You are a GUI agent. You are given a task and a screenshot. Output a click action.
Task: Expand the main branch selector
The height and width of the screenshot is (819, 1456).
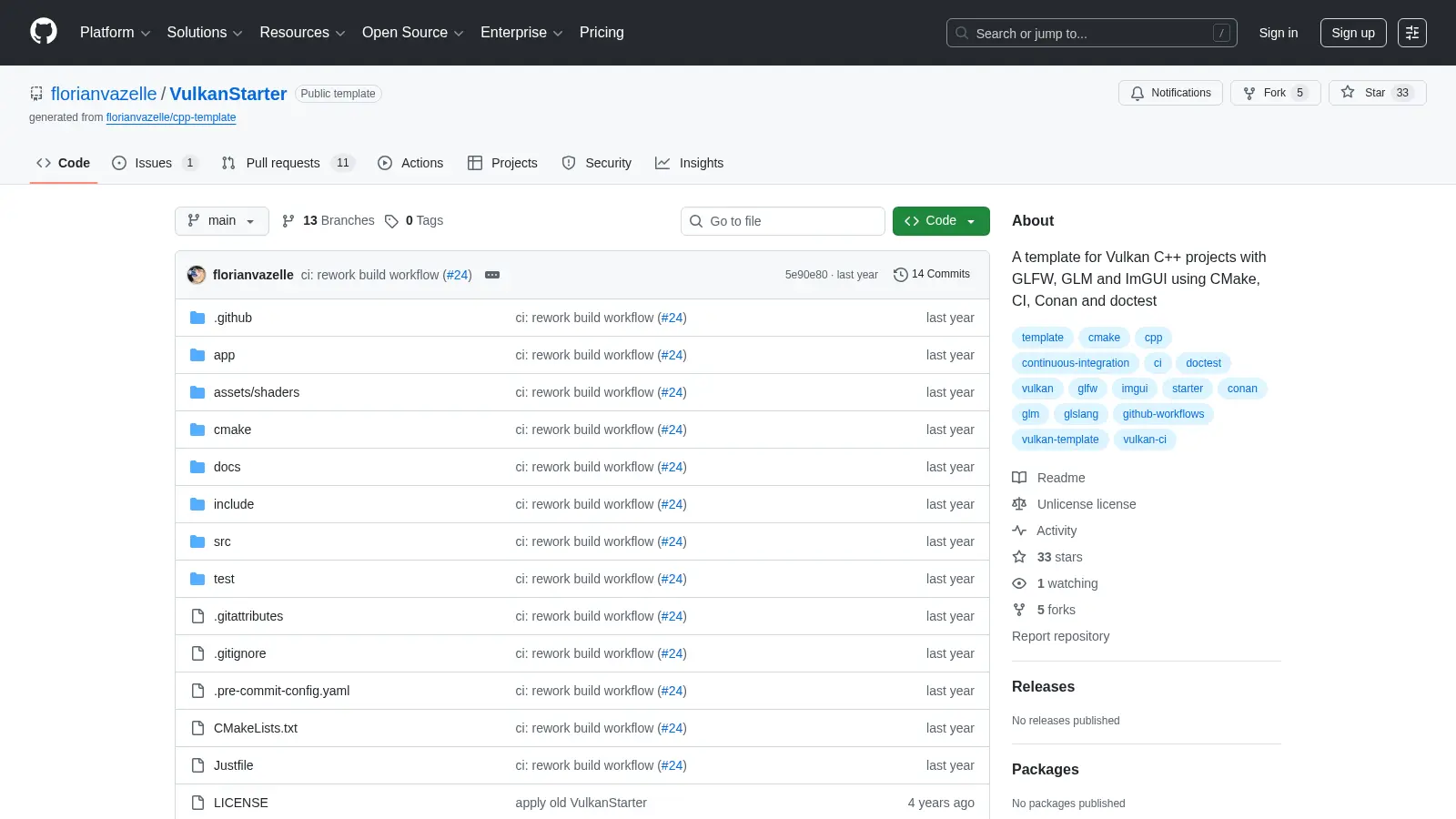coord(222,221)
